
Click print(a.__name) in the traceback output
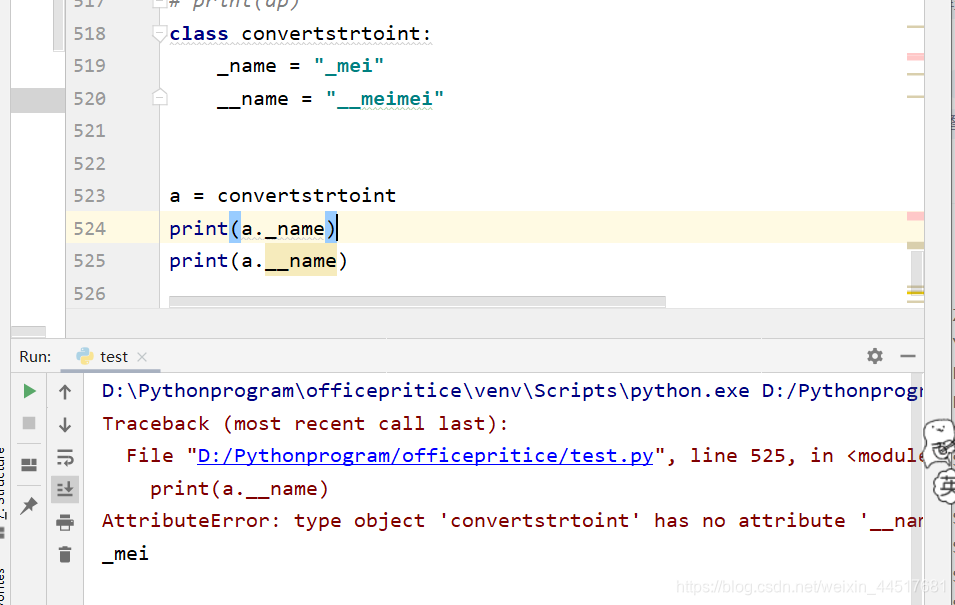tap(239, 489)
